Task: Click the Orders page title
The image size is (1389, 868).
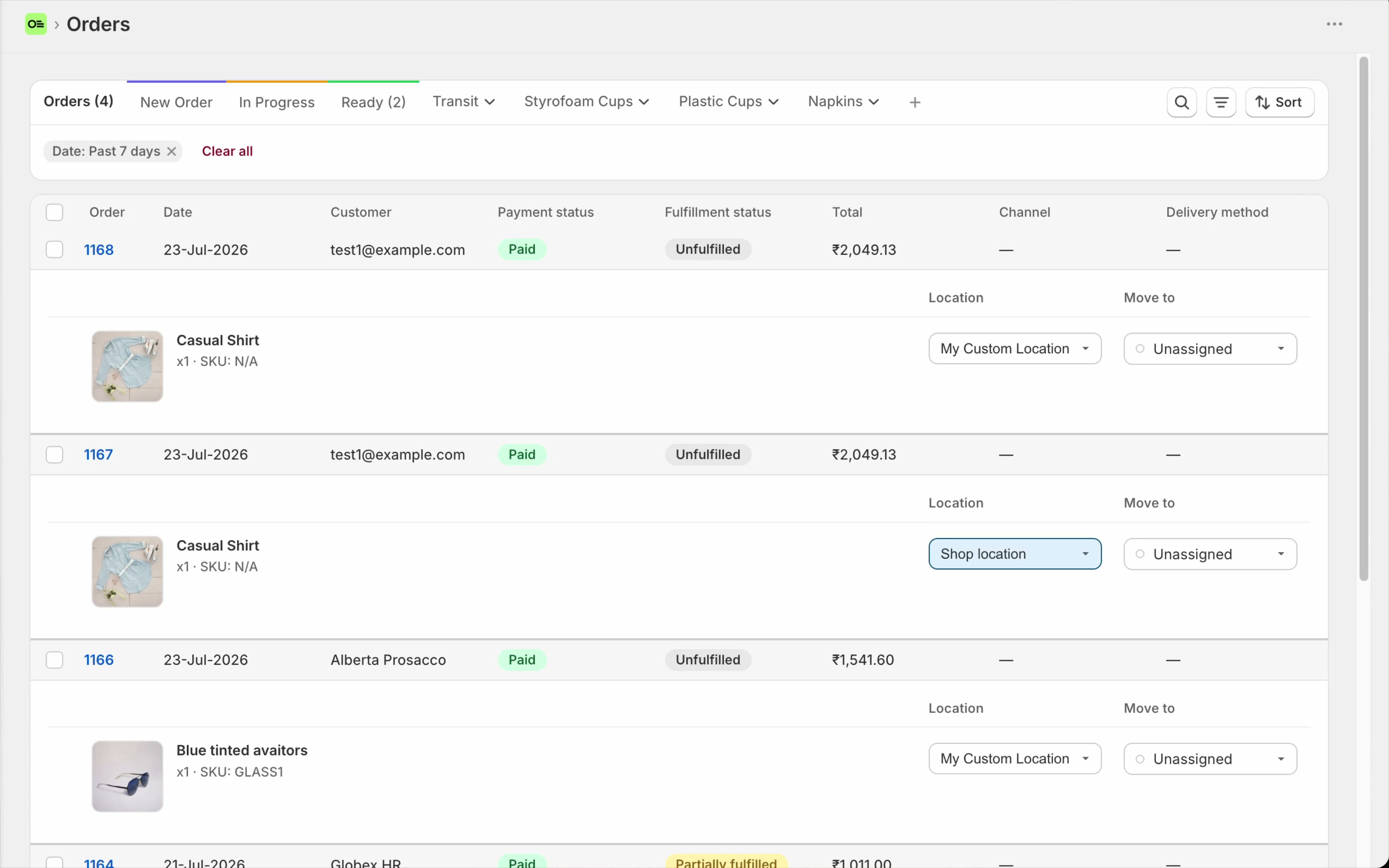Action: coord(98,24)
